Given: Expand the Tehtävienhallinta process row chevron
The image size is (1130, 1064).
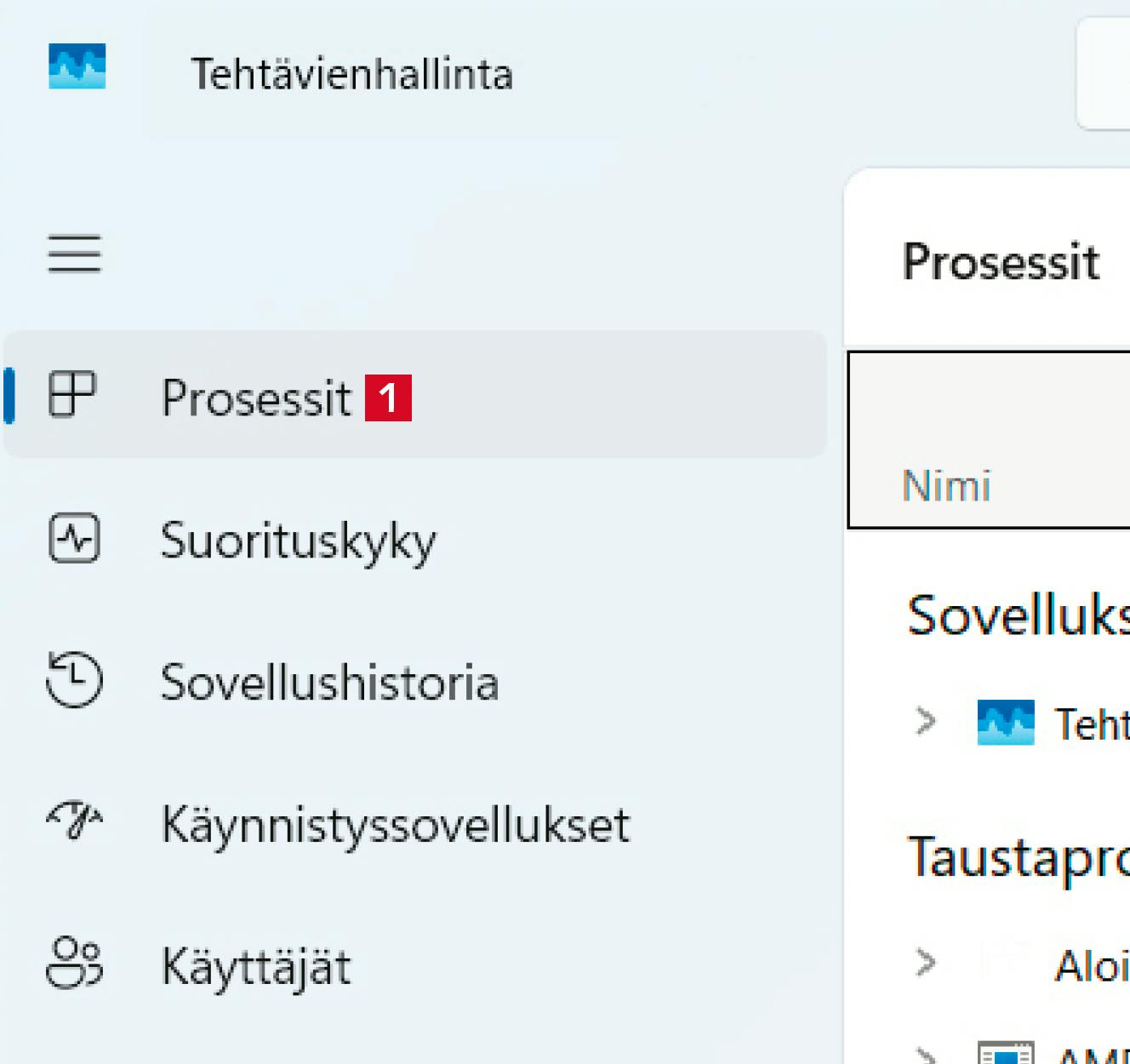Looking at the screenshot, I should click(925, 722).
